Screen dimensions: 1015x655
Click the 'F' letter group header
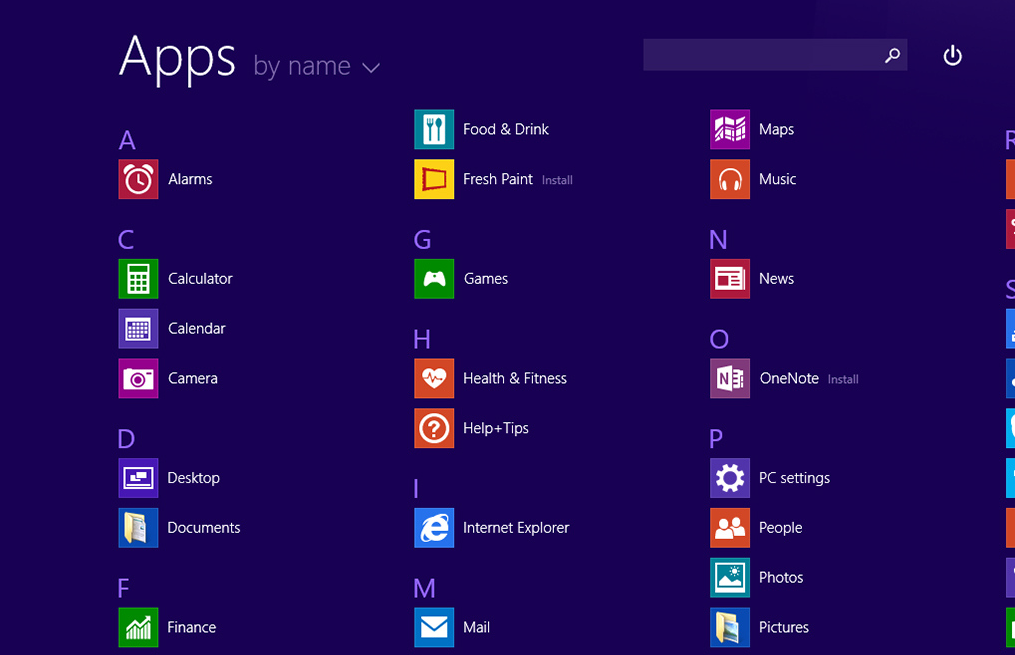[x=124, y=589]
